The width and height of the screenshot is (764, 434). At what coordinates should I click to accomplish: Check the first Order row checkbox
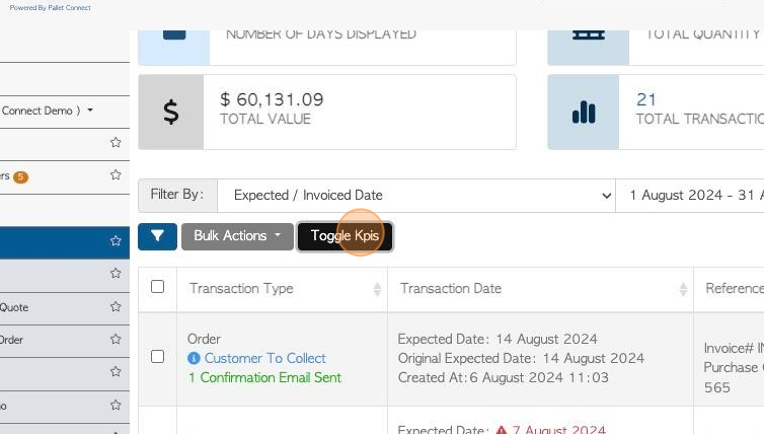(x=157, y=357)
